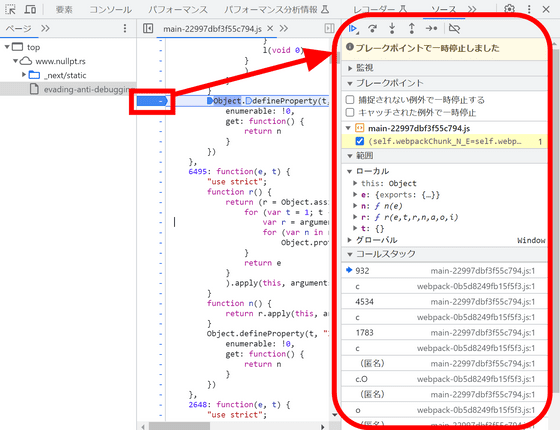Screen dimensions: 560x430
Task: Show more file tabs chevron
Action: point(284,28)
